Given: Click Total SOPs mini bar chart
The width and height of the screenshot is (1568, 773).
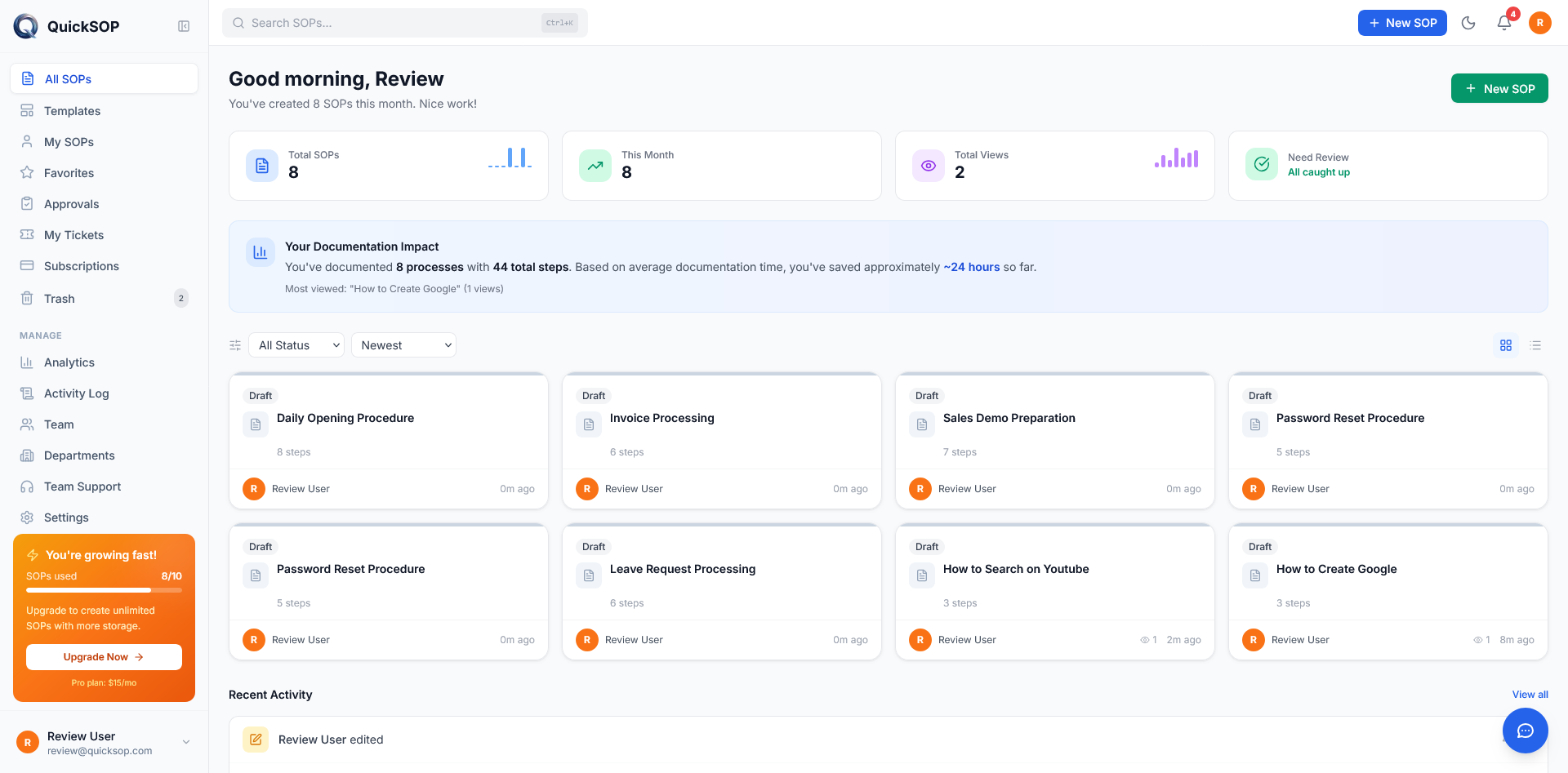Looking at the screenshot, I should point(510,158).
